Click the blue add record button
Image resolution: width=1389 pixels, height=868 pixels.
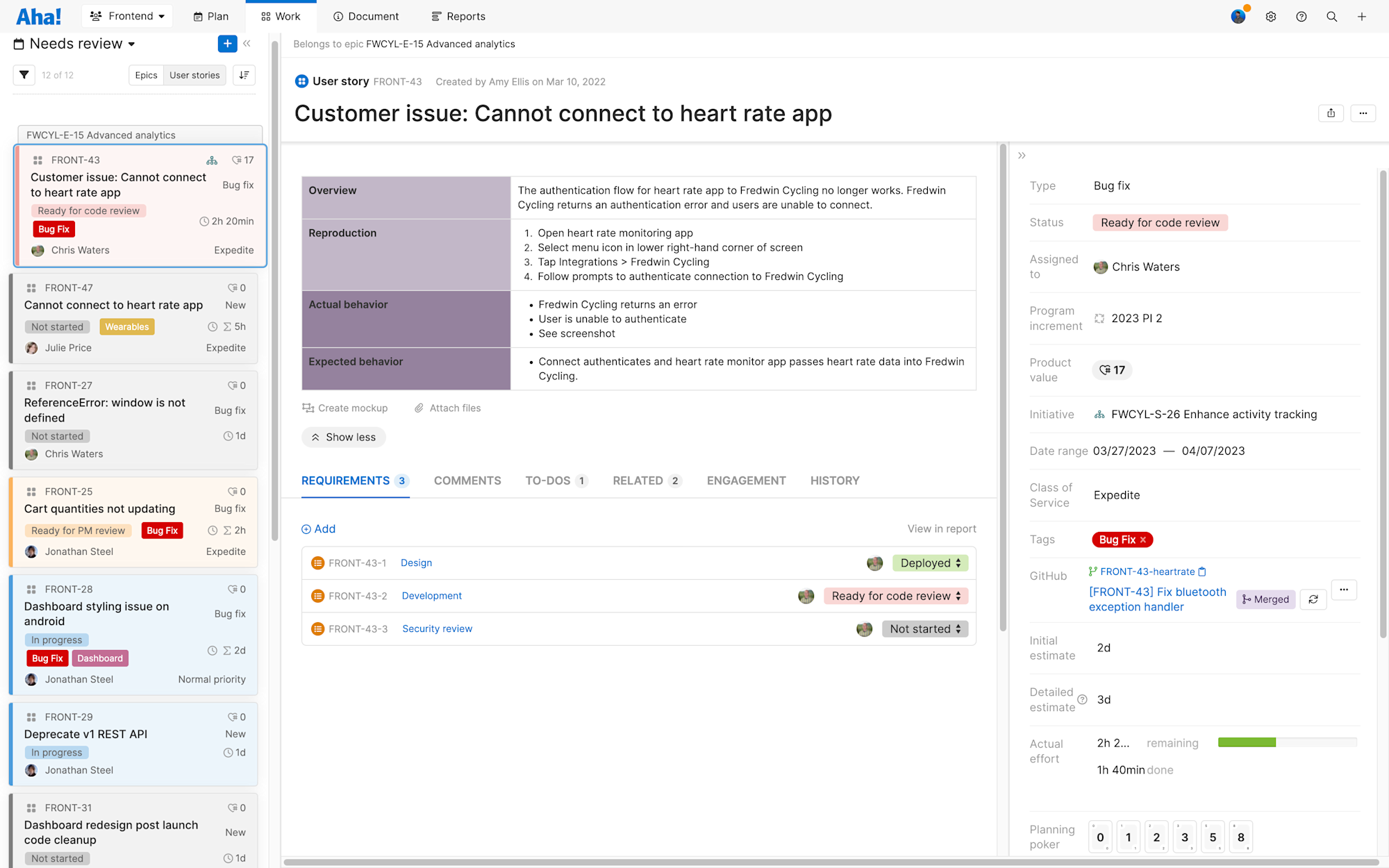pos(227,44)
